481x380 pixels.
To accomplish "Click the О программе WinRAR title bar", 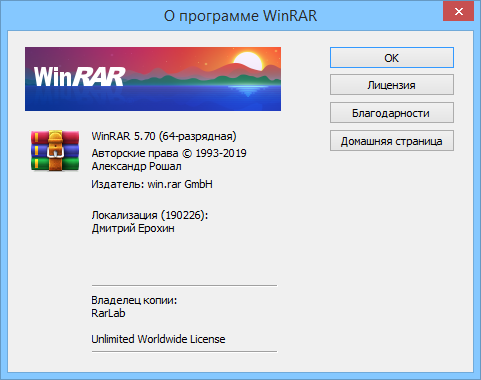I will pos(240,15).
